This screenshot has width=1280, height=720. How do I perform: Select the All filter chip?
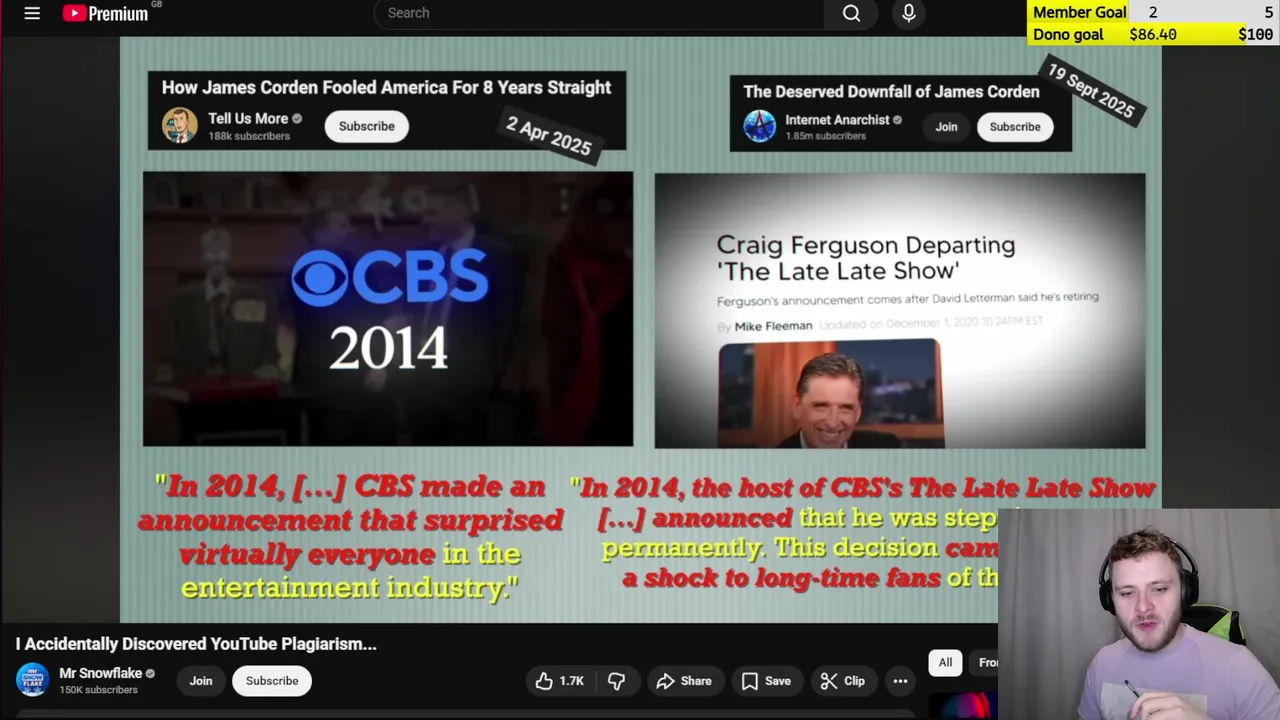coord(945,662)
